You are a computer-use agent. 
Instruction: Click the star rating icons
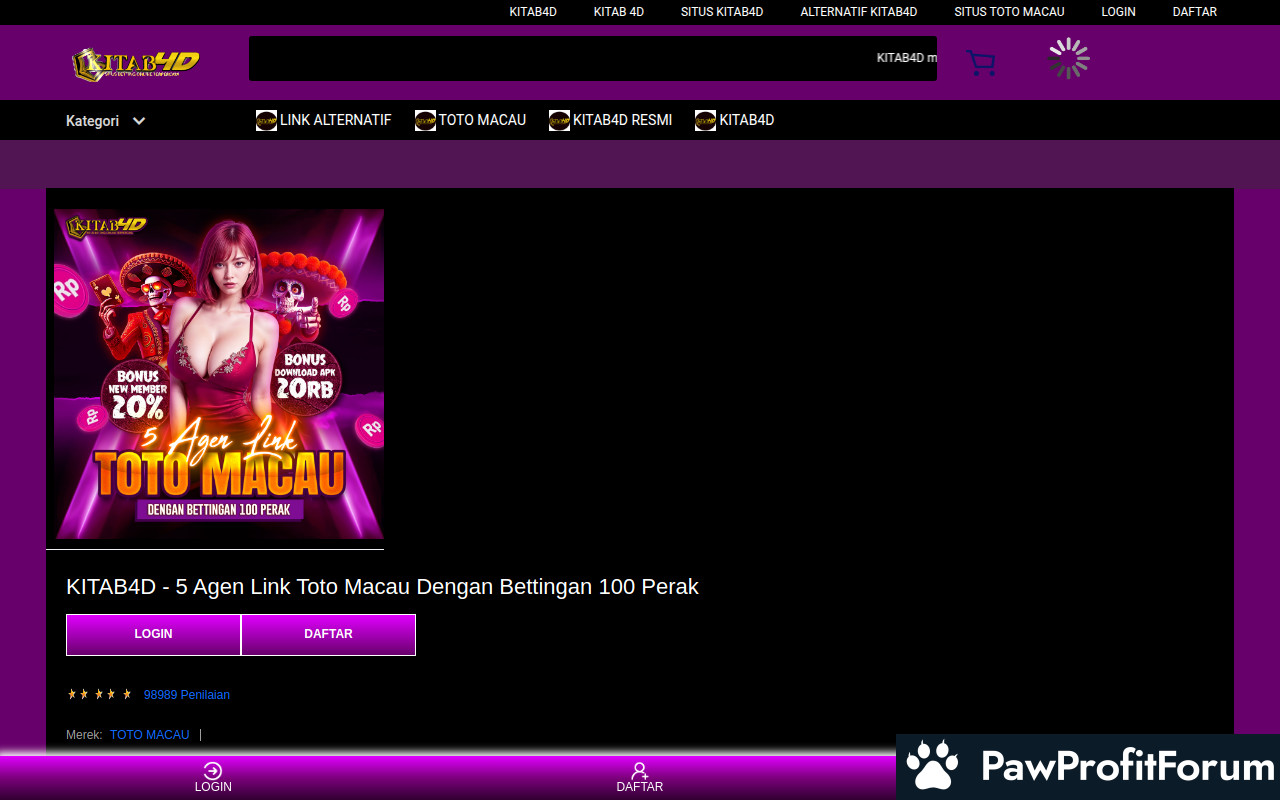[99, 694]
